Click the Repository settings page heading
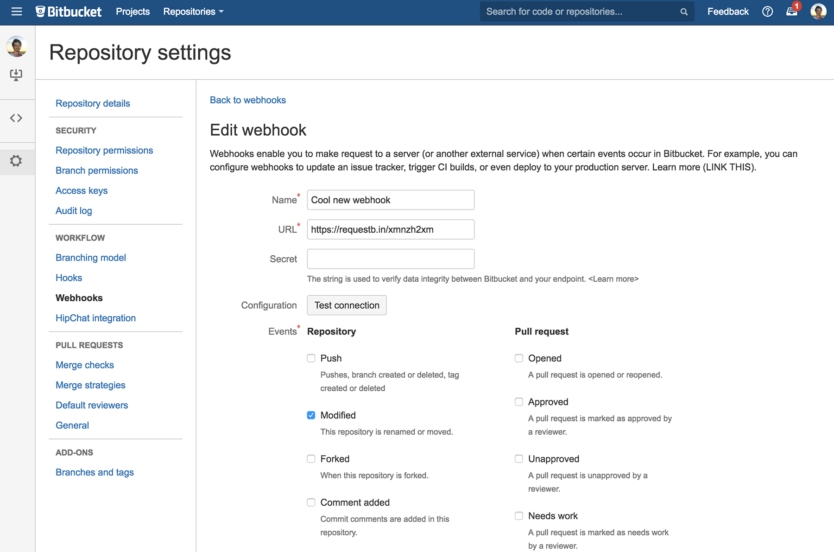834x552 pixels. pyautogui.click(x=140, y=53)
